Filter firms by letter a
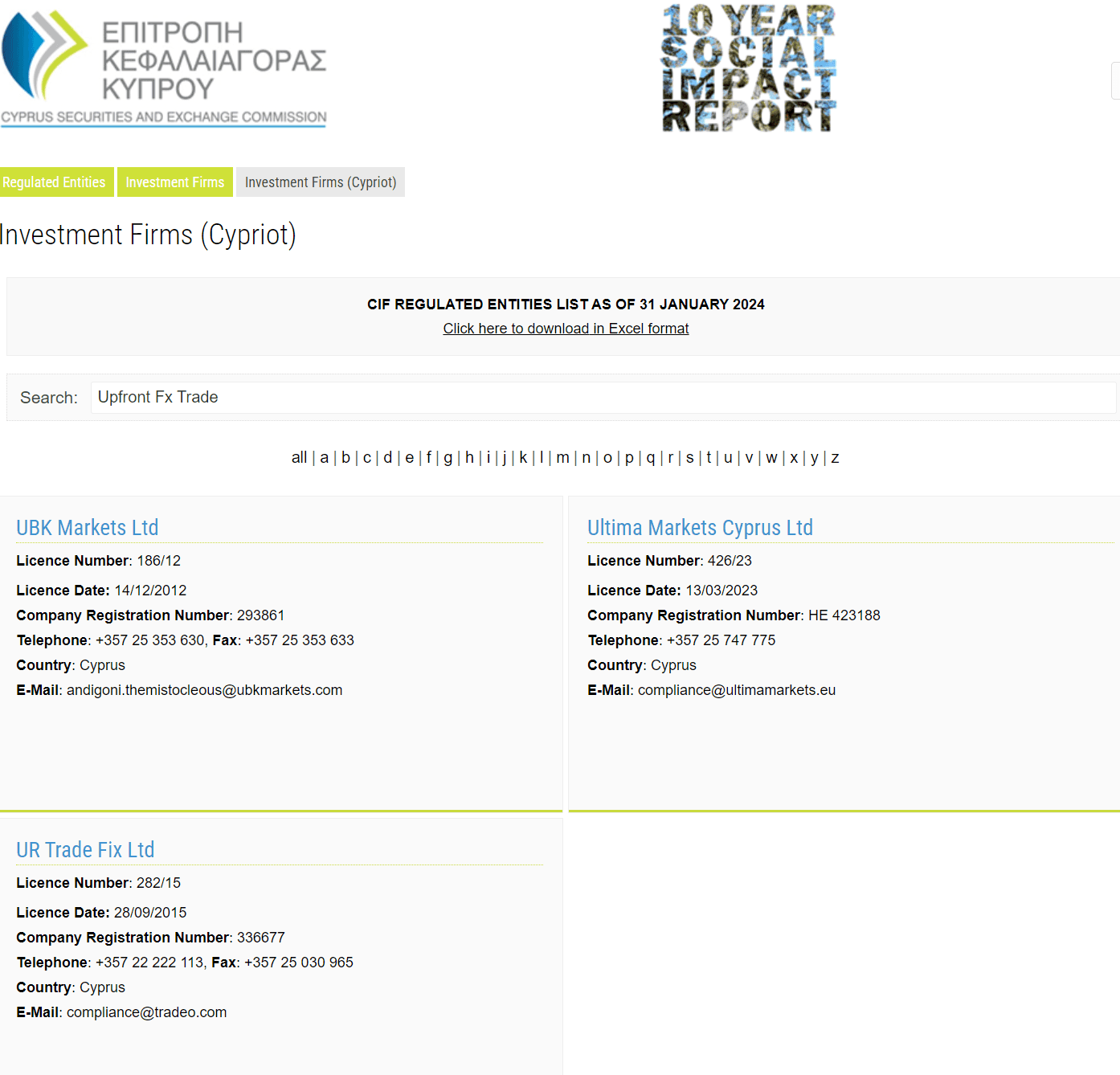Screen dimensions: 1120x1075 click(325, 458)
